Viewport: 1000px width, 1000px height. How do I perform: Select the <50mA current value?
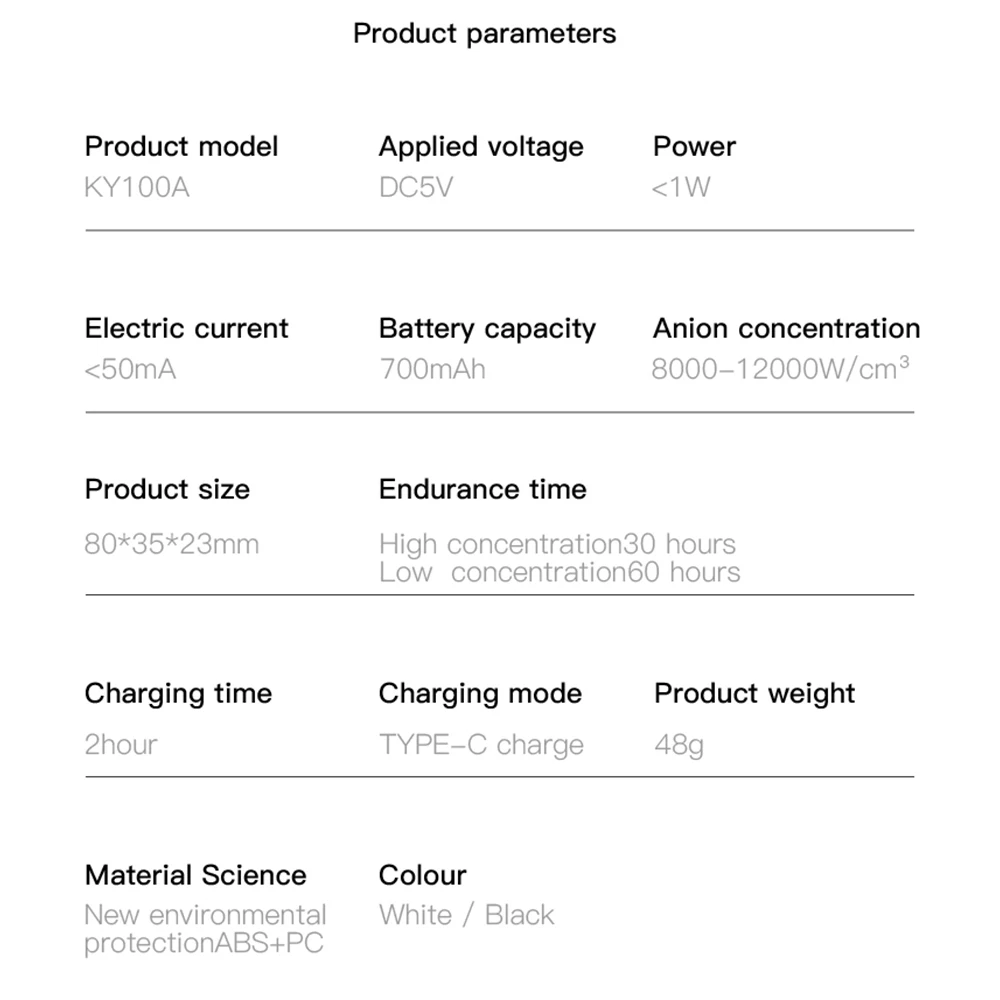point(130,369)
